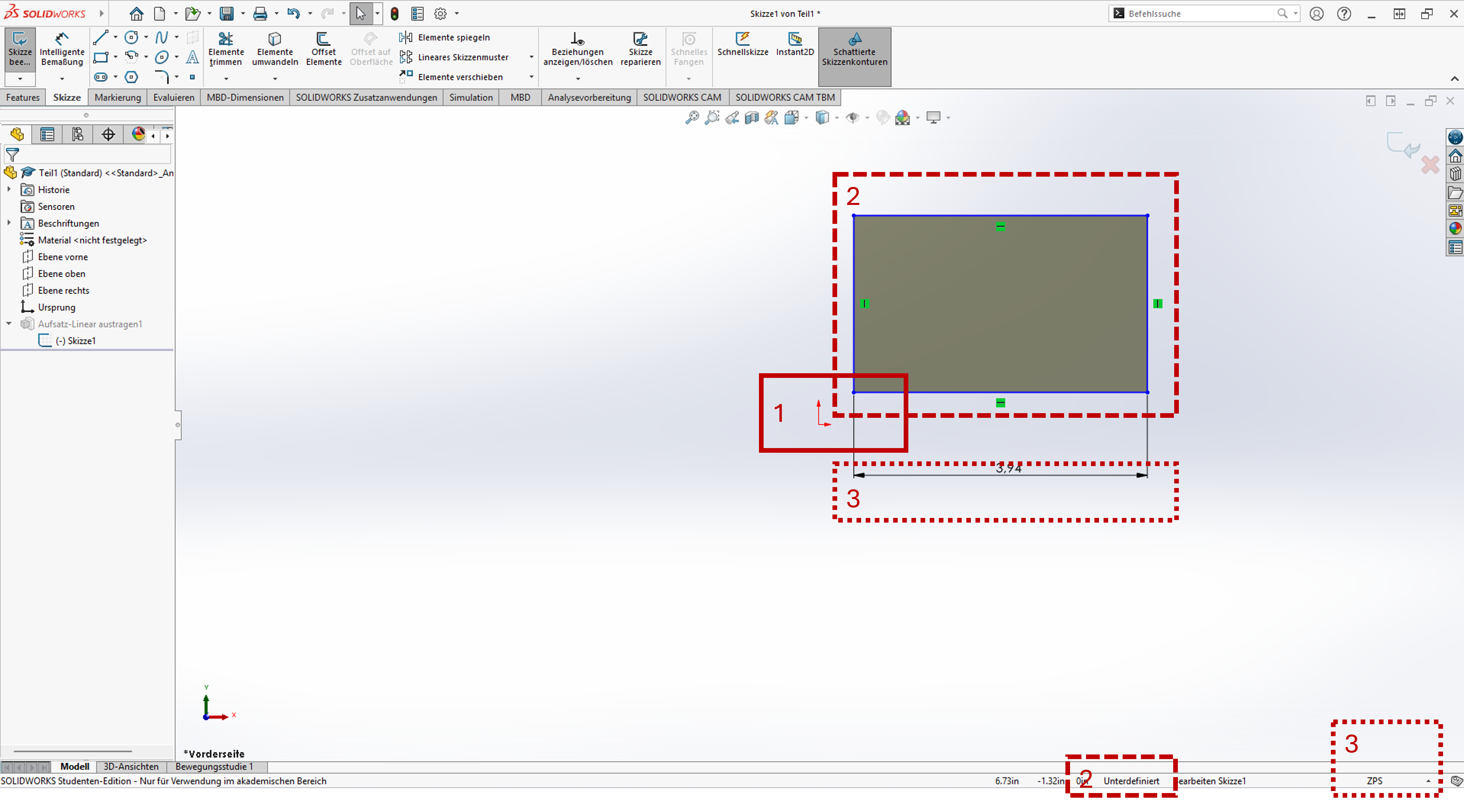This screenshot has width=1464, height=812.
Task: Click Elemente spiegeln command
Action: tap(453, 38)
